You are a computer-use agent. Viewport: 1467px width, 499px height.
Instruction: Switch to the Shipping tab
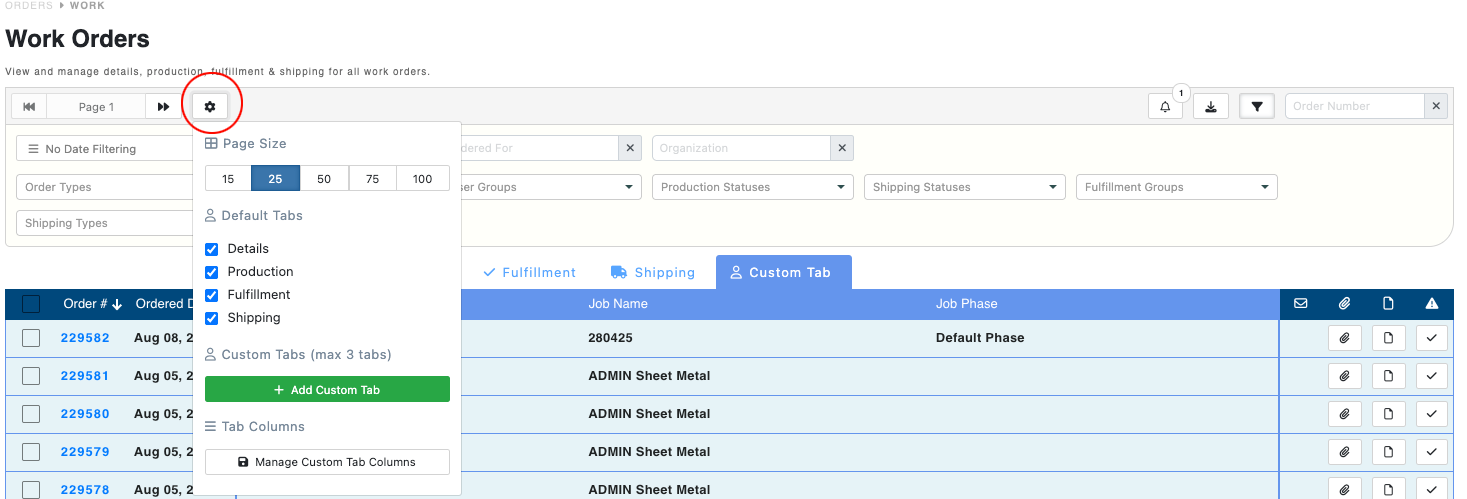tap(652, 272)
